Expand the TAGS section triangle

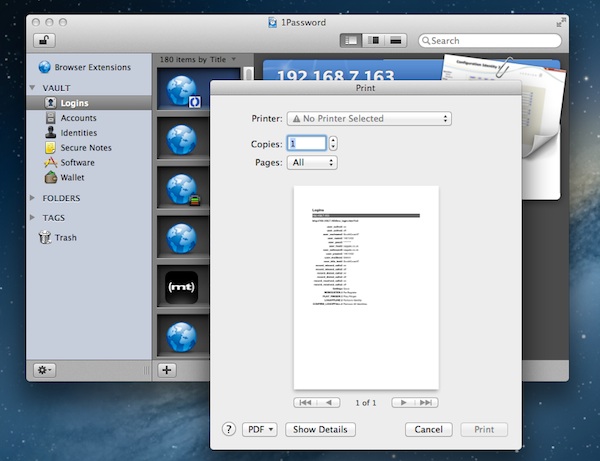coord(33,217)
